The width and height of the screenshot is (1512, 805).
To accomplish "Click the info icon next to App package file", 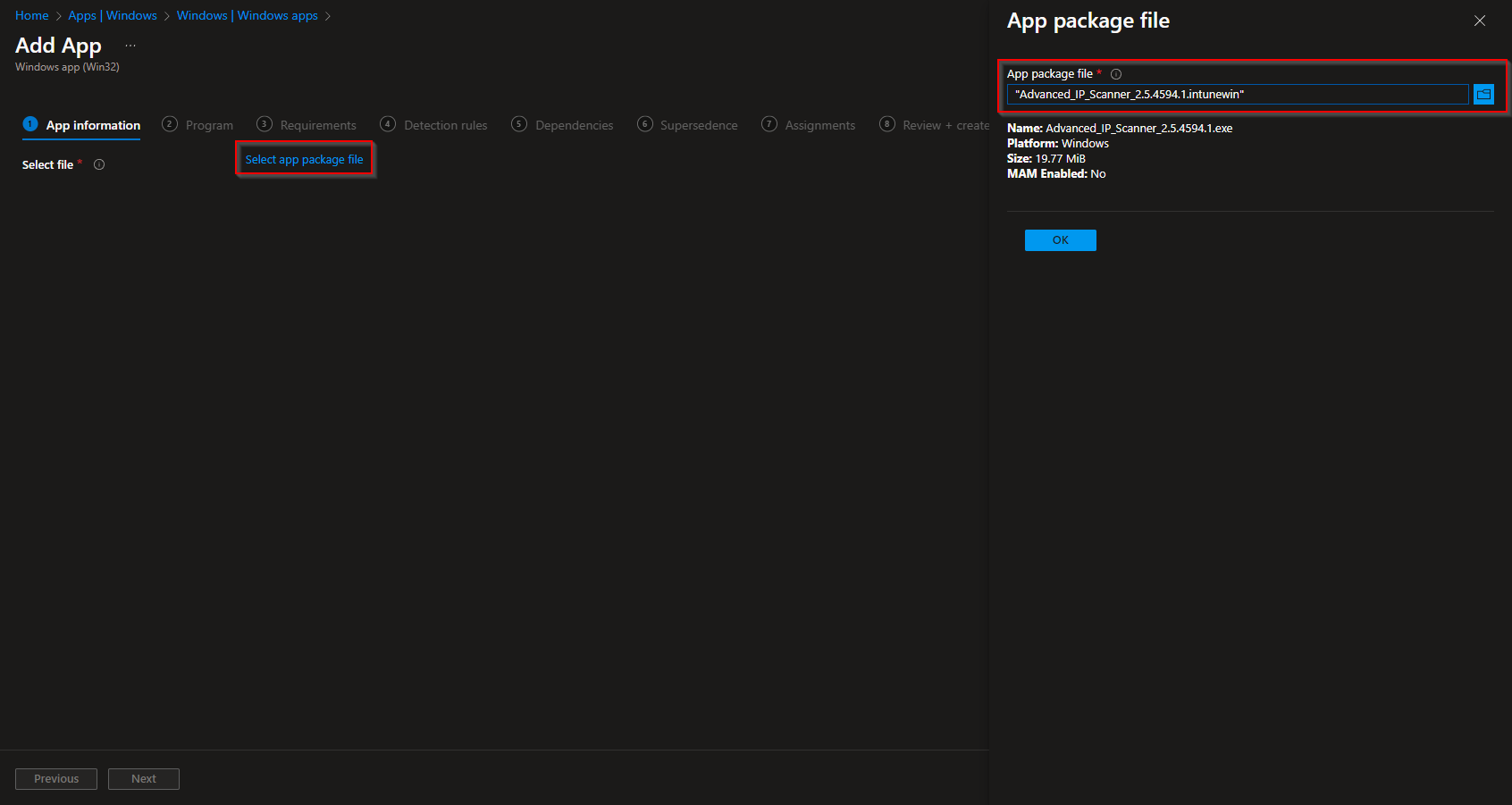I will click(x=1116, y=74).
